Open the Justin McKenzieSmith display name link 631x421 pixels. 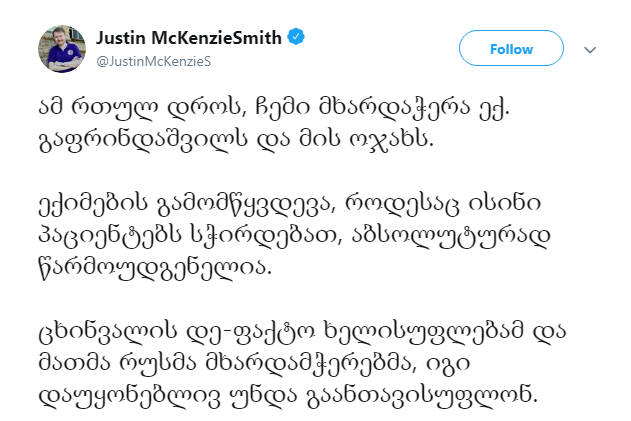tap(190, 39)
